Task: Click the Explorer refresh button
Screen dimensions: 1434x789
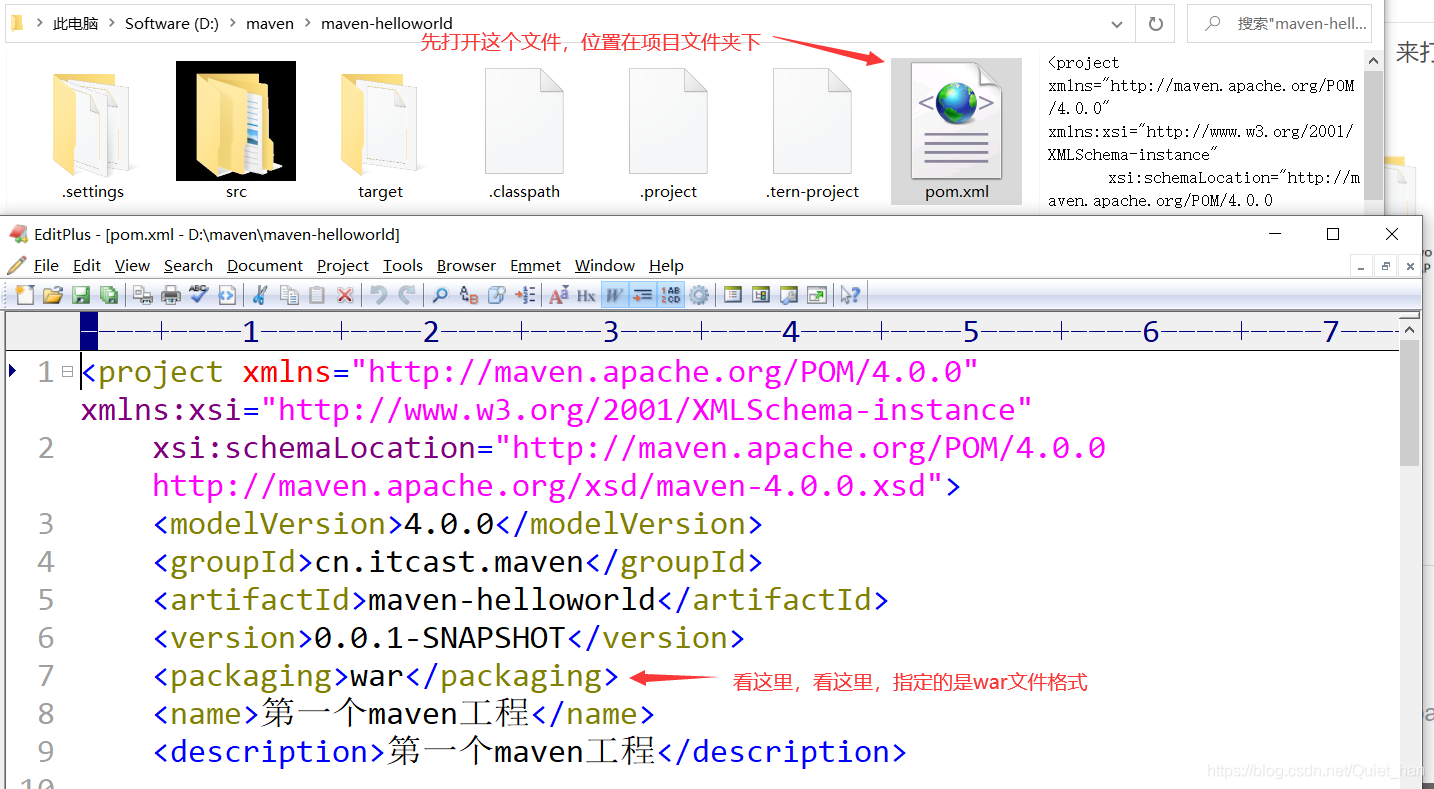Action: point(1155,23)
